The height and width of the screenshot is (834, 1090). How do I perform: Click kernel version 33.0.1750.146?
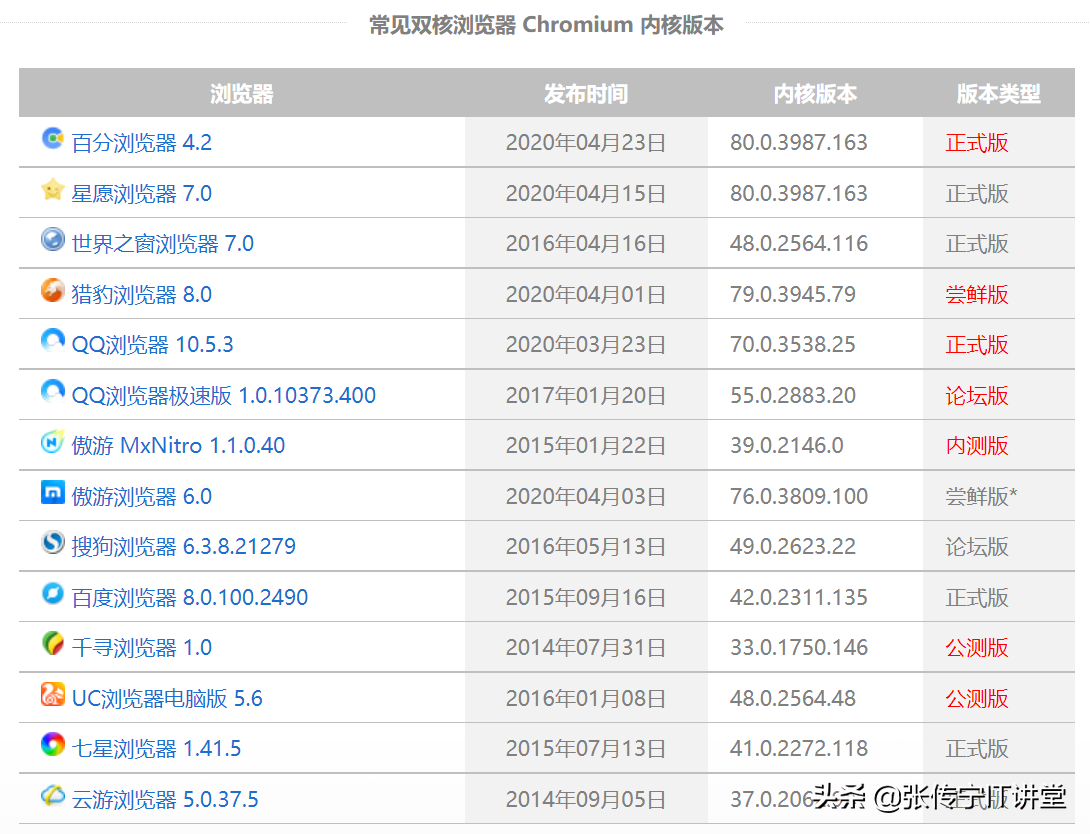click(x=799, y=648)
